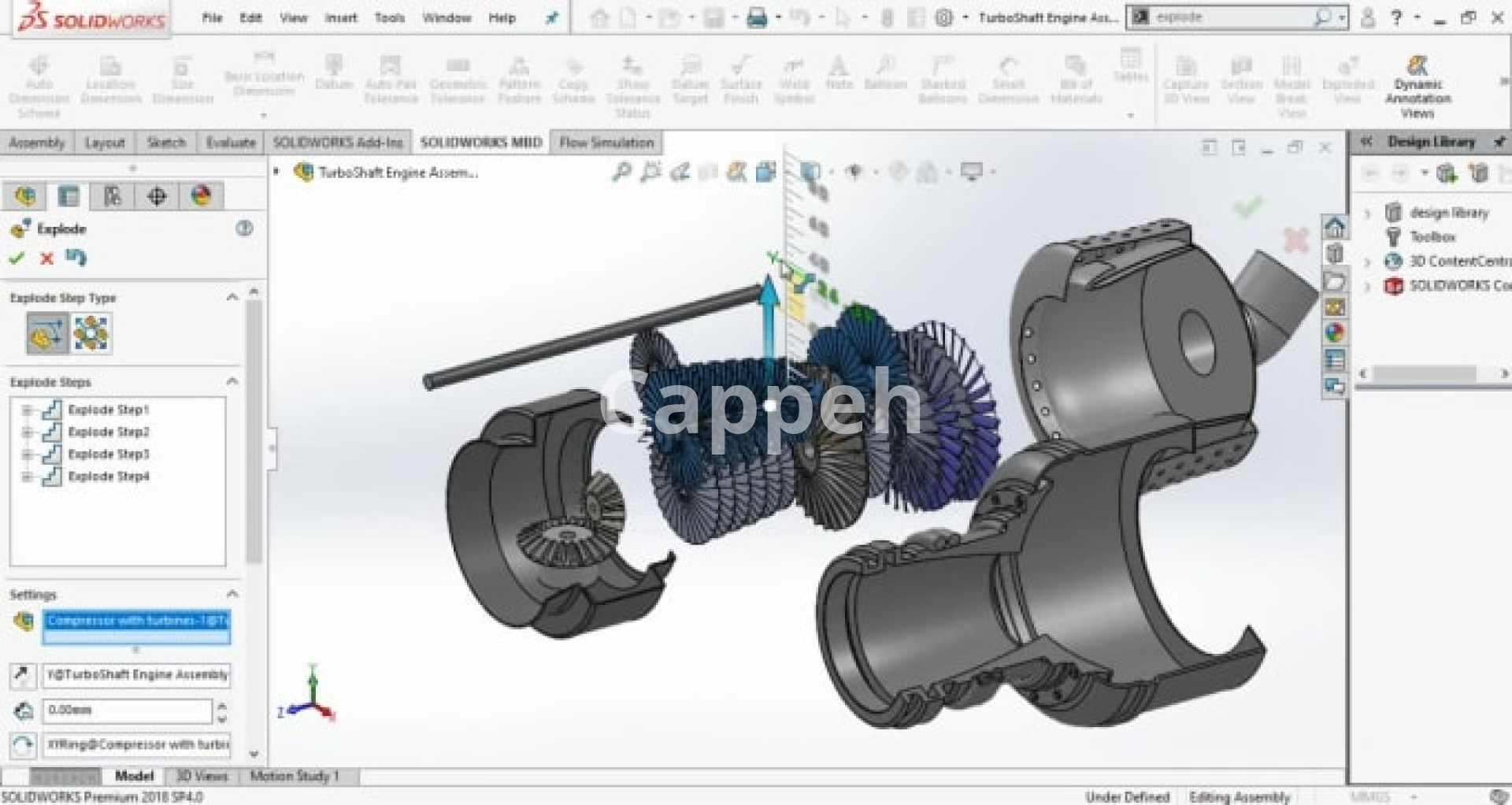This screenshot has height=805, width=1512.
Task: Click the Home icon in task pane
Action: coord(1334,228)
